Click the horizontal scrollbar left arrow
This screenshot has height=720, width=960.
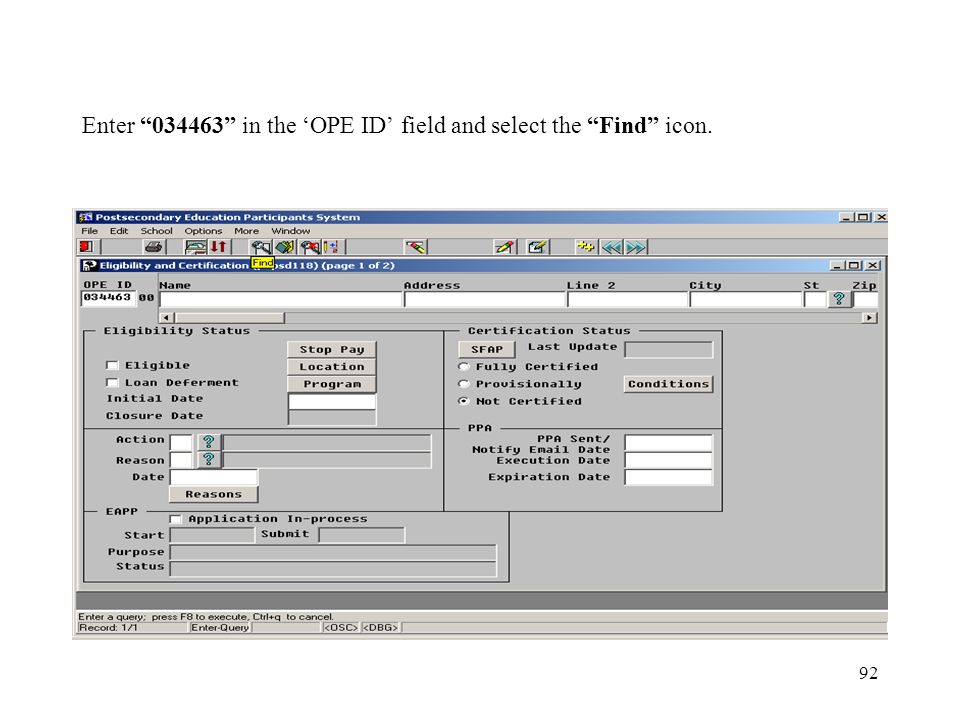point(167,318)
